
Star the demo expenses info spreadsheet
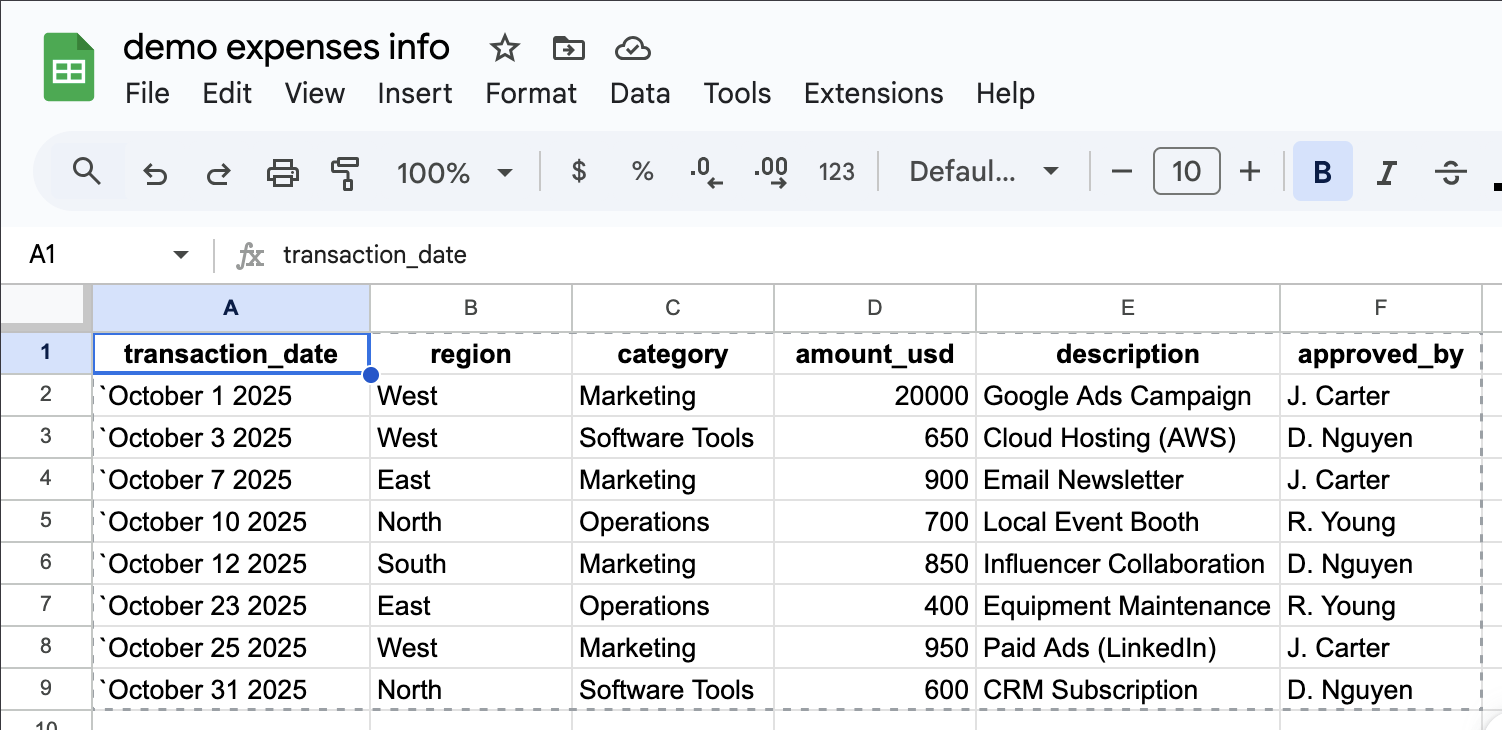pyautogui.click(x=504, y=47)
